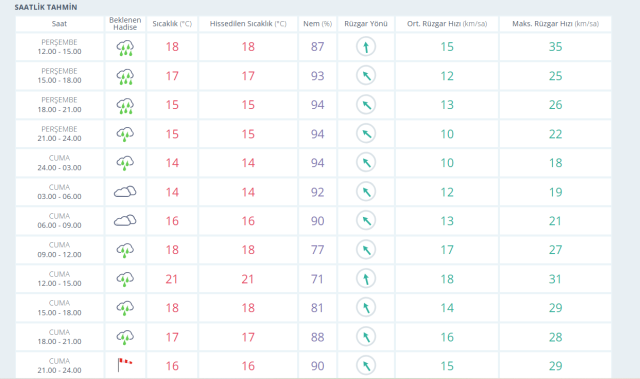Click wind direction arrow for Cuma 12.00 - 15.00
Screen dimensions: 640x379
pos(366,279)
